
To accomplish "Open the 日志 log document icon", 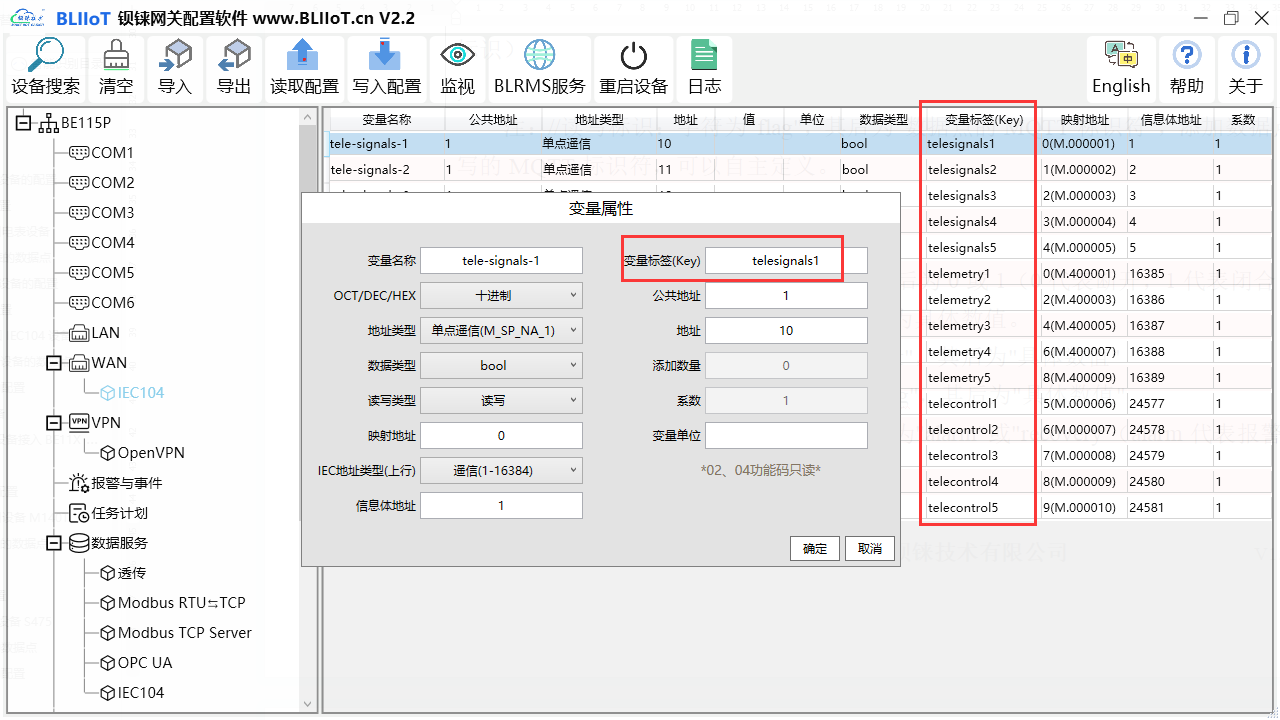I will (x=704, y=55).
